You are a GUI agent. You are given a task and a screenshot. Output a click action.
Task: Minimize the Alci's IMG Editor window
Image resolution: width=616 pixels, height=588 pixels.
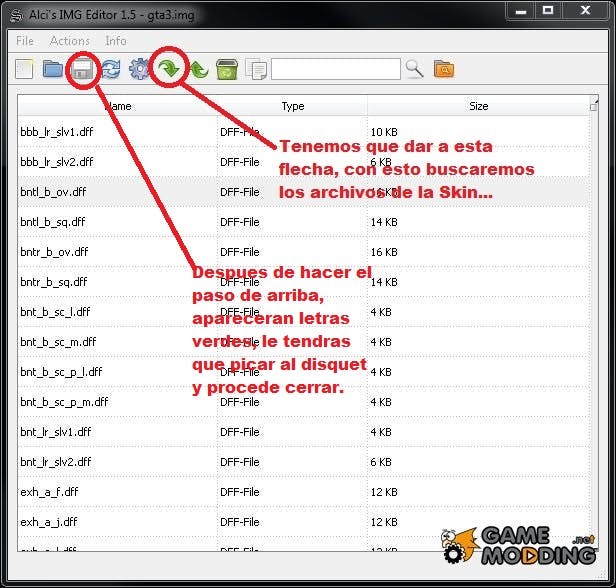click(x=521, y=11)
